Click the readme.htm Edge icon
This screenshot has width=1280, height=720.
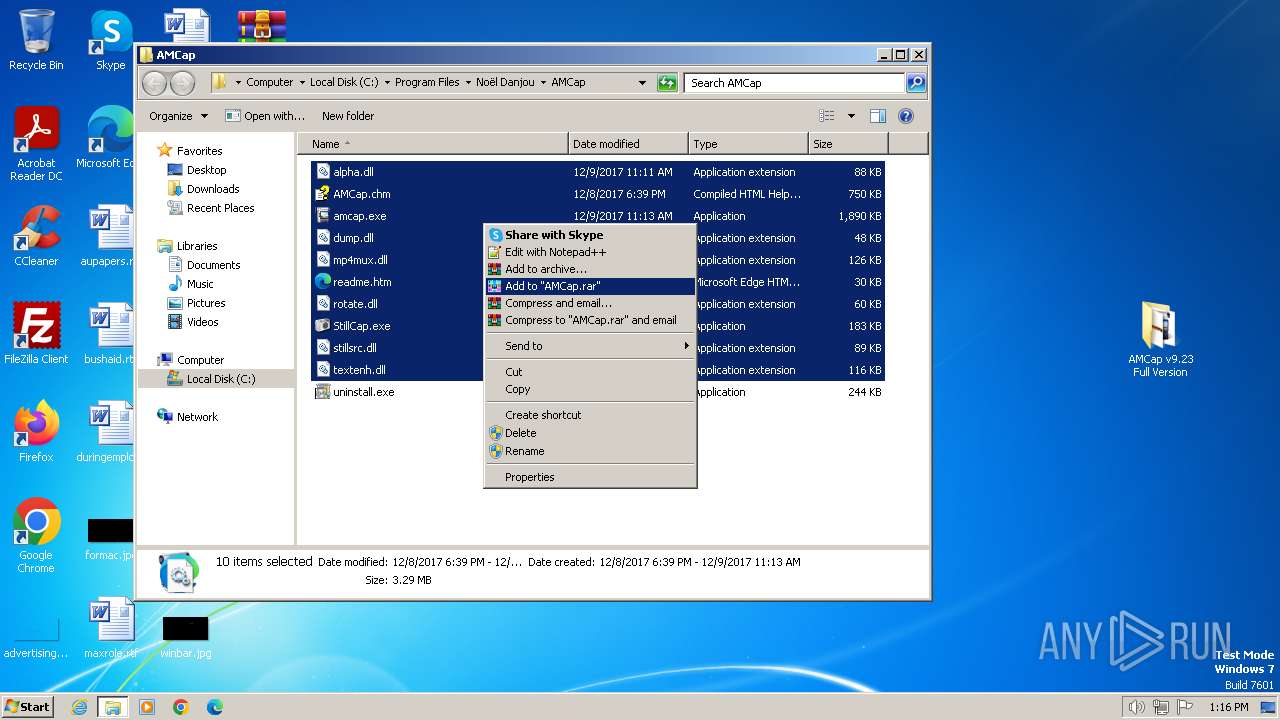point(323,282)
